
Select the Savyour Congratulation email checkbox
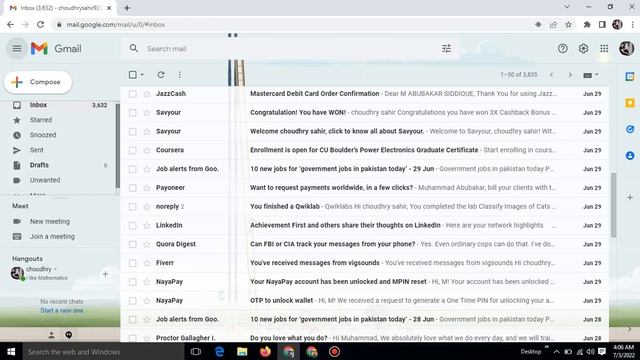point(133,113)
